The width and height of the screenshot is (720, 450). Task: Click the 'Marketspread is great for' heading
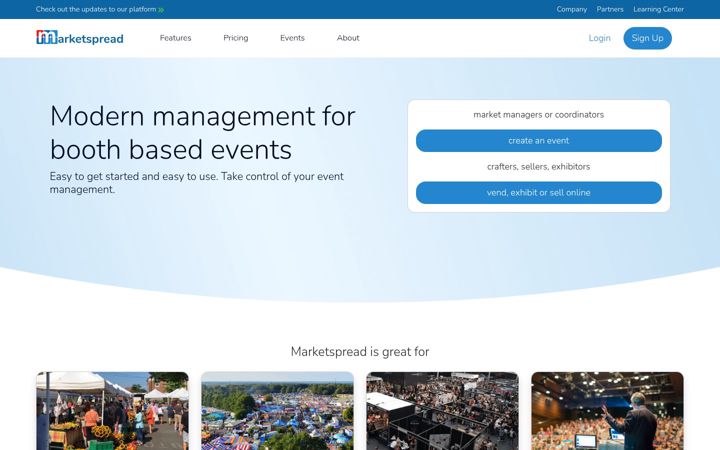360,352
